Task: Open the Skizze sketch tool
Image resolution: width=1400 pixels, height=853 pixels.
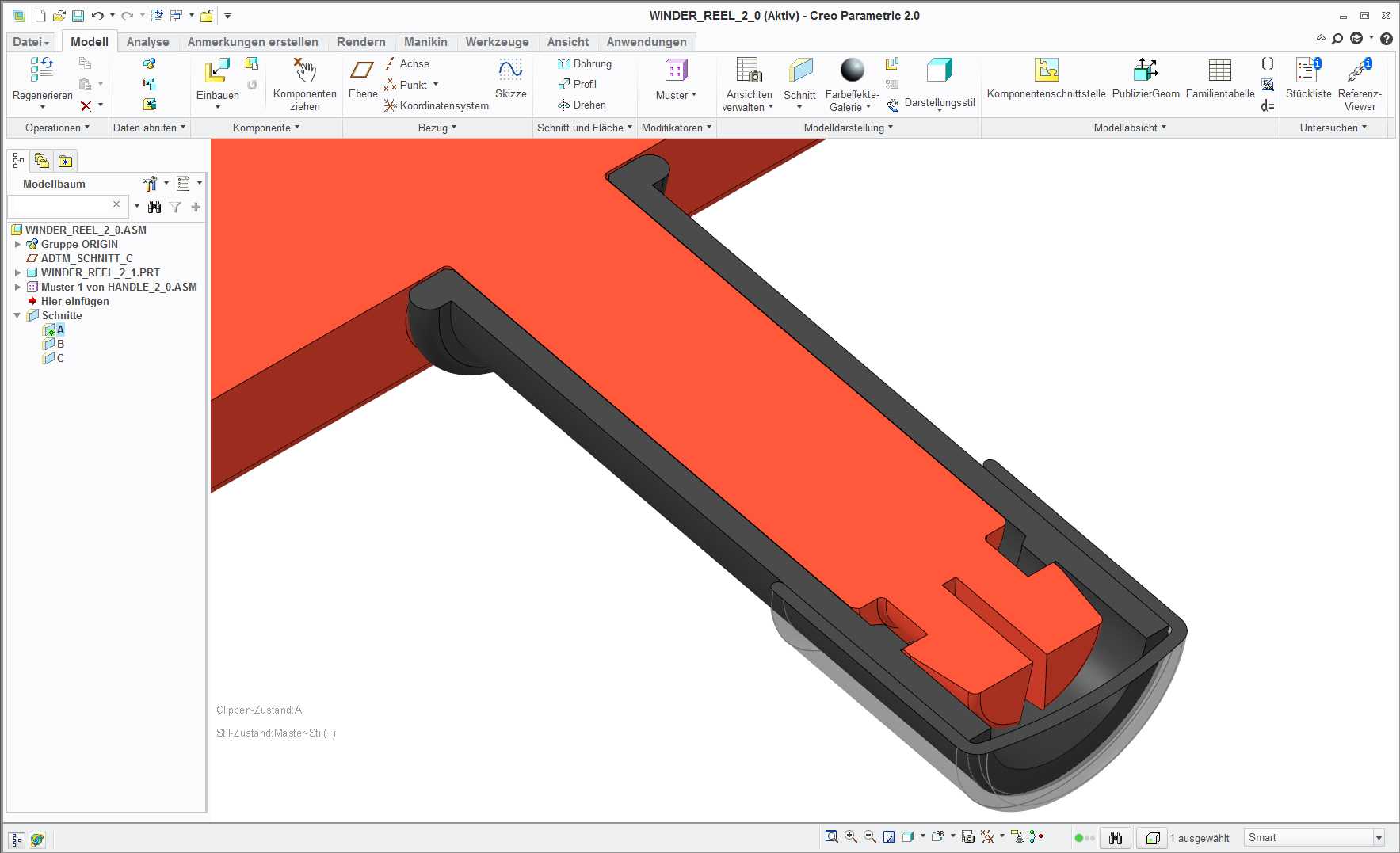Action: pos(510,70)
